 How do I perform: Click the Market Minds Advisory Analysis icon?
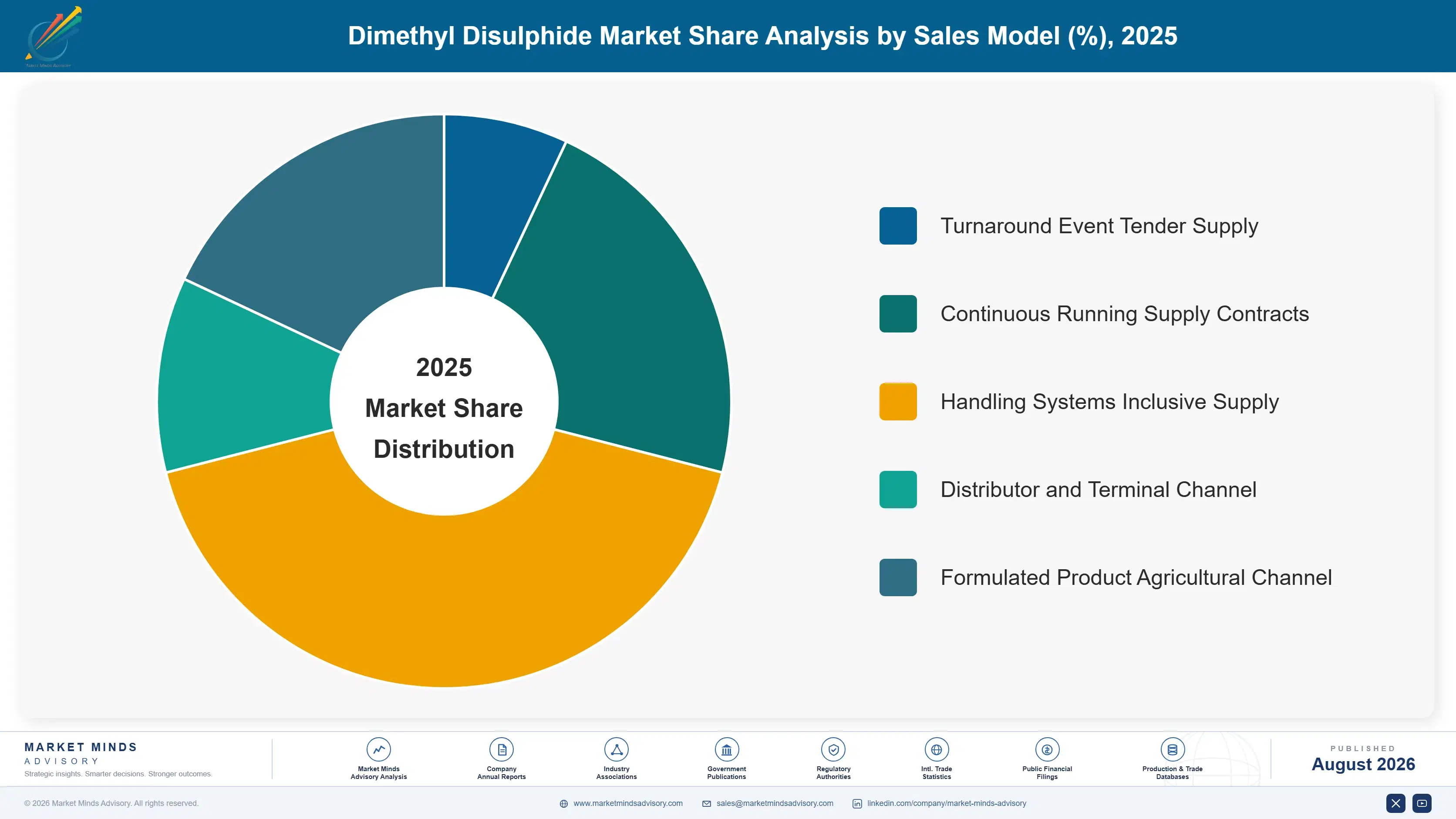[x=379, y=749]
